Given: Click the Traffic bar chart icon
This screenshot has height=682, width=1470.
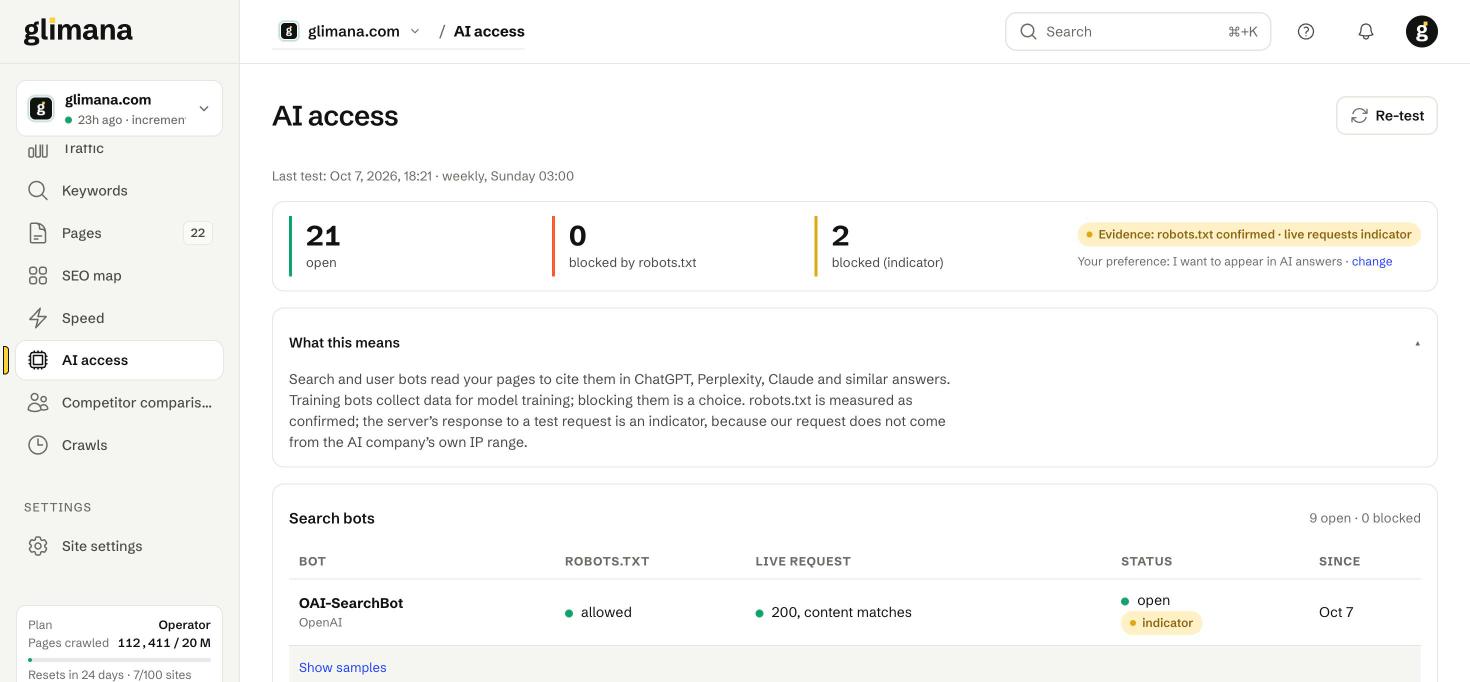Looking at the screenshot, I should point(38,150).
